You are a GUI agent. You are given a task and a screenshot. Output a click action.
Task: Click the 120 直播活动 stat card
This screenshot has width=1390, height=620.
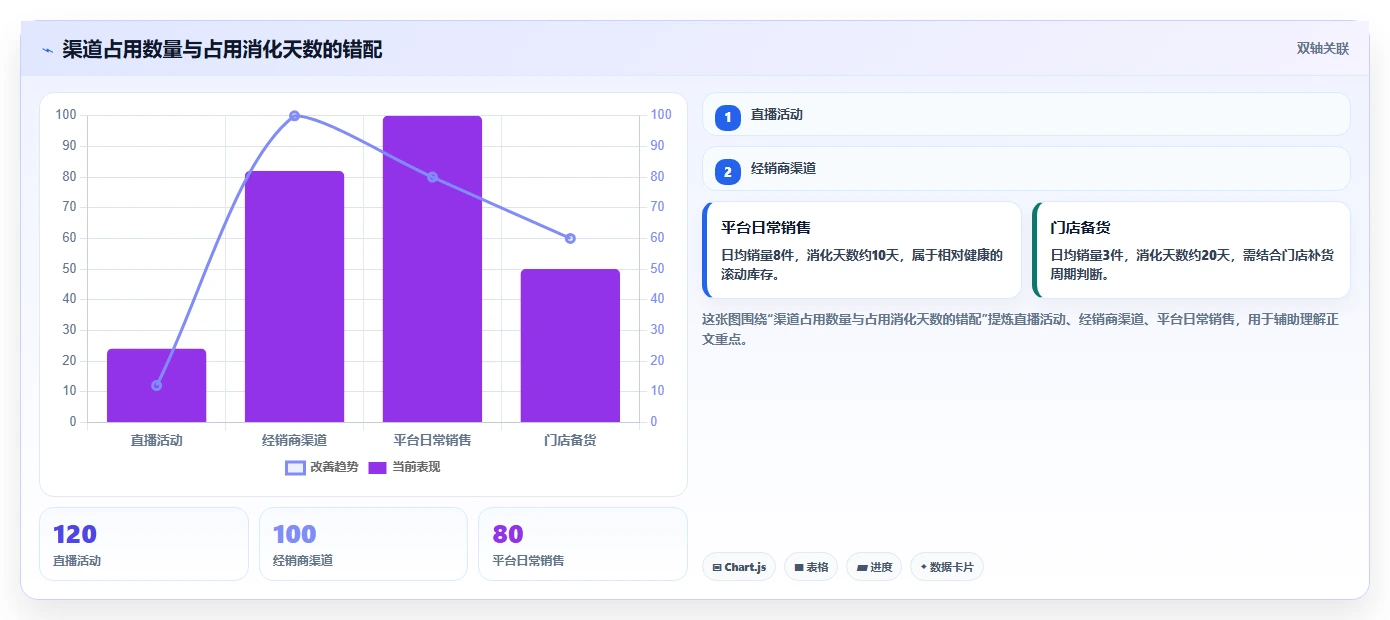(x=144, y=544)
